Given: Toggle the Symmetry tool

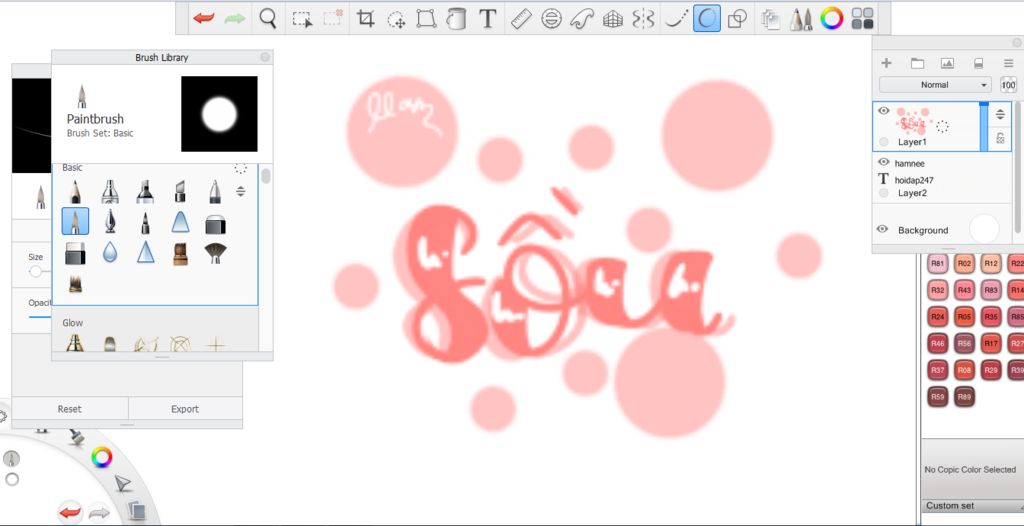Looking at the screenshot, I should point(643,18).
